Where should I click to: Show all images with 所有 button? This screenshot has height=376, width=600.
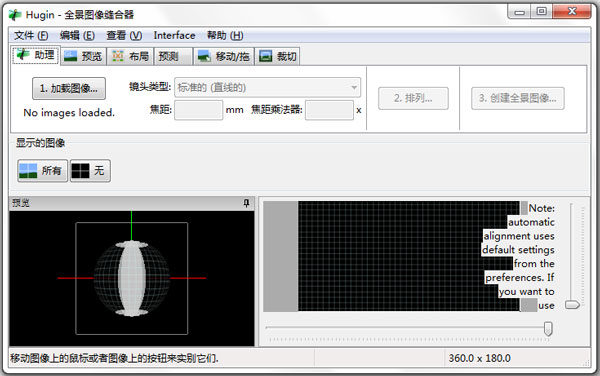(42, 171)
